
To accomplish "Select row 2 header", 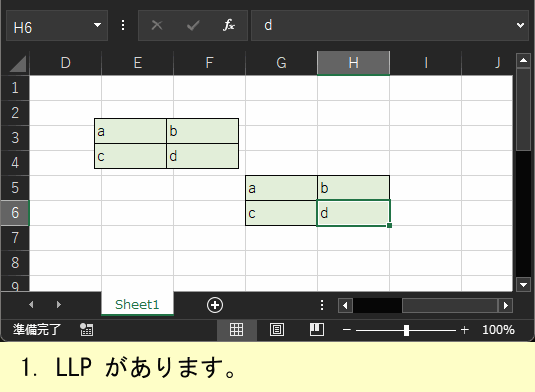I will pos(15,113).
